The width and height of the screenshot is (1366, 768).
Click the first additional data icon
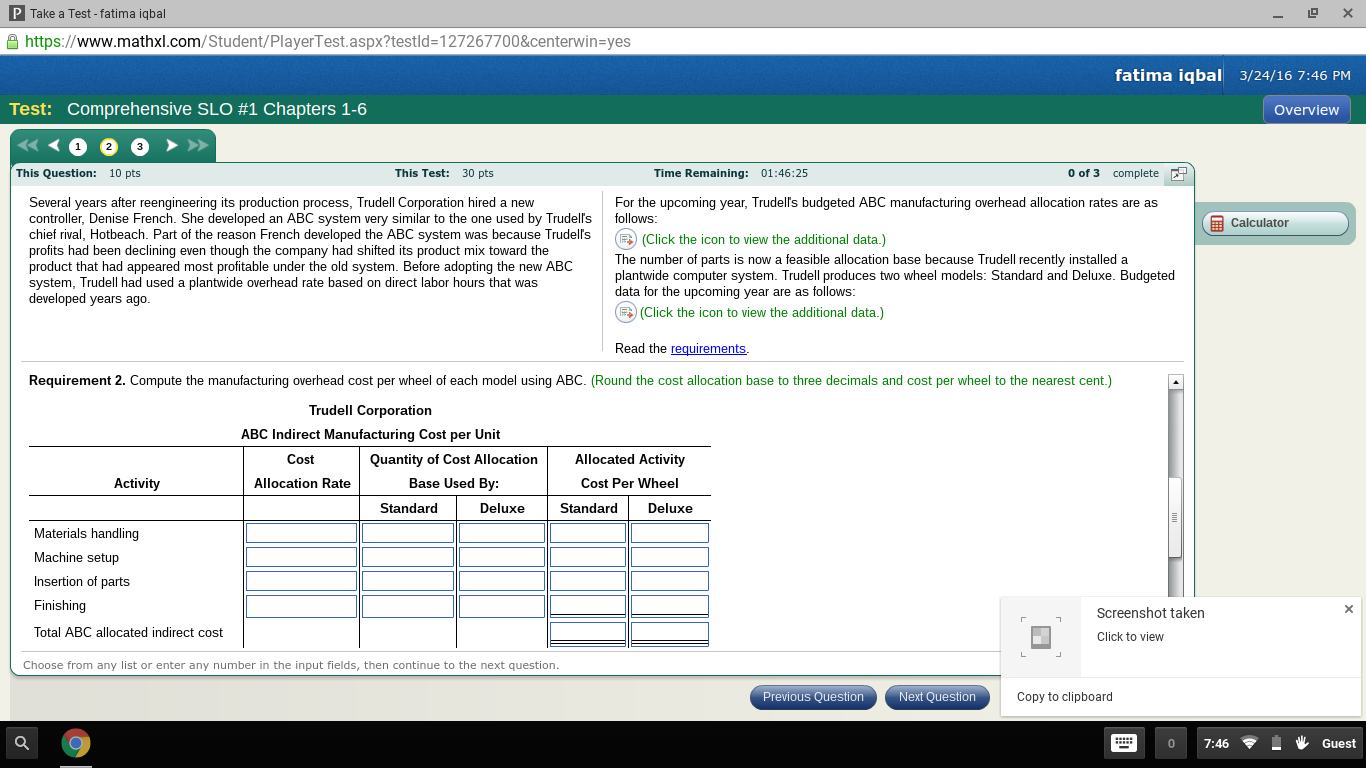click(x=625, y=239)
